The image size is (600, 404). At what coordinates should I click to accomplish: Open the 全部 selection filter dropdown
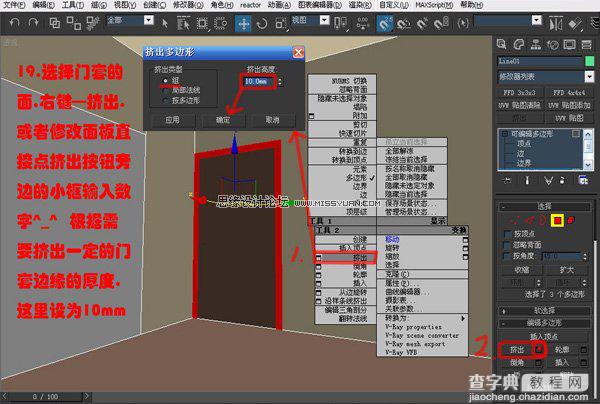pos(148,20)
